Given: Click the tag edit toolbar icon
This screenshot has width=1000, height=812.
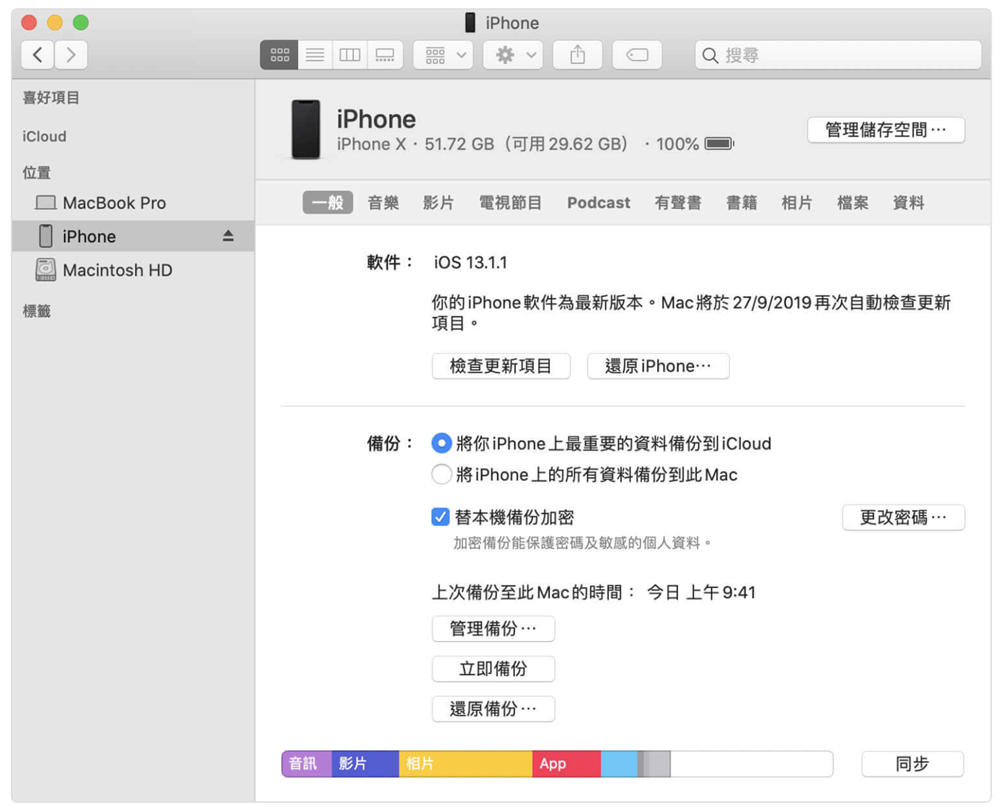Looking at the screenshot, I should click(637, 56).
